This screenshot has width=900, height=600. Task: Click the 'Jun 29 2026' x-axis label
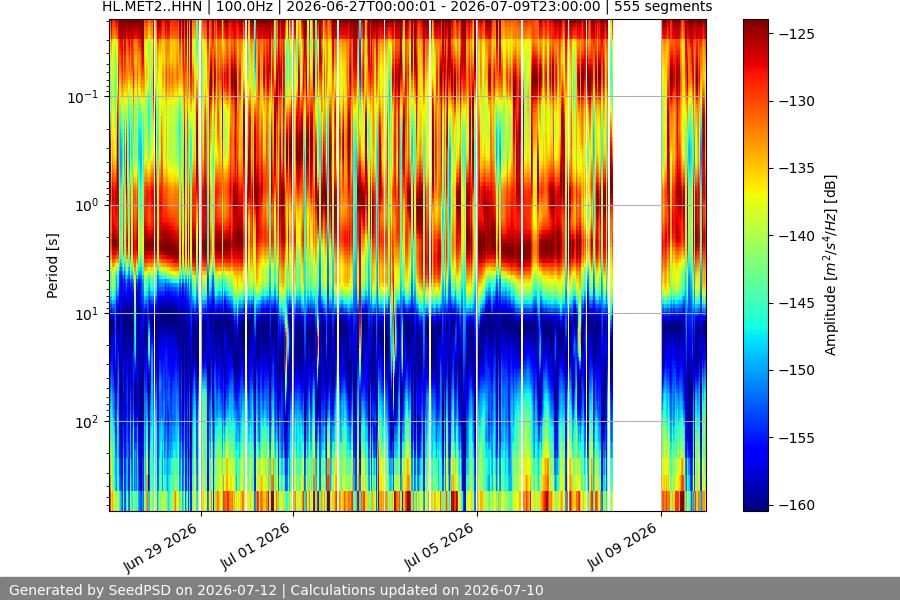[x=161, y=548]
